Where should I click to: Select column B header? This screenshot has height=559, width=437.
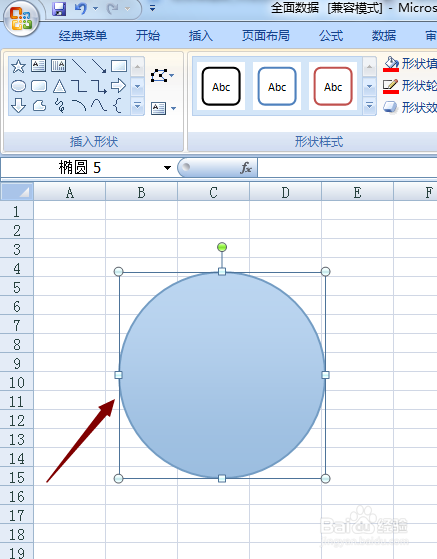coord(142,193)
